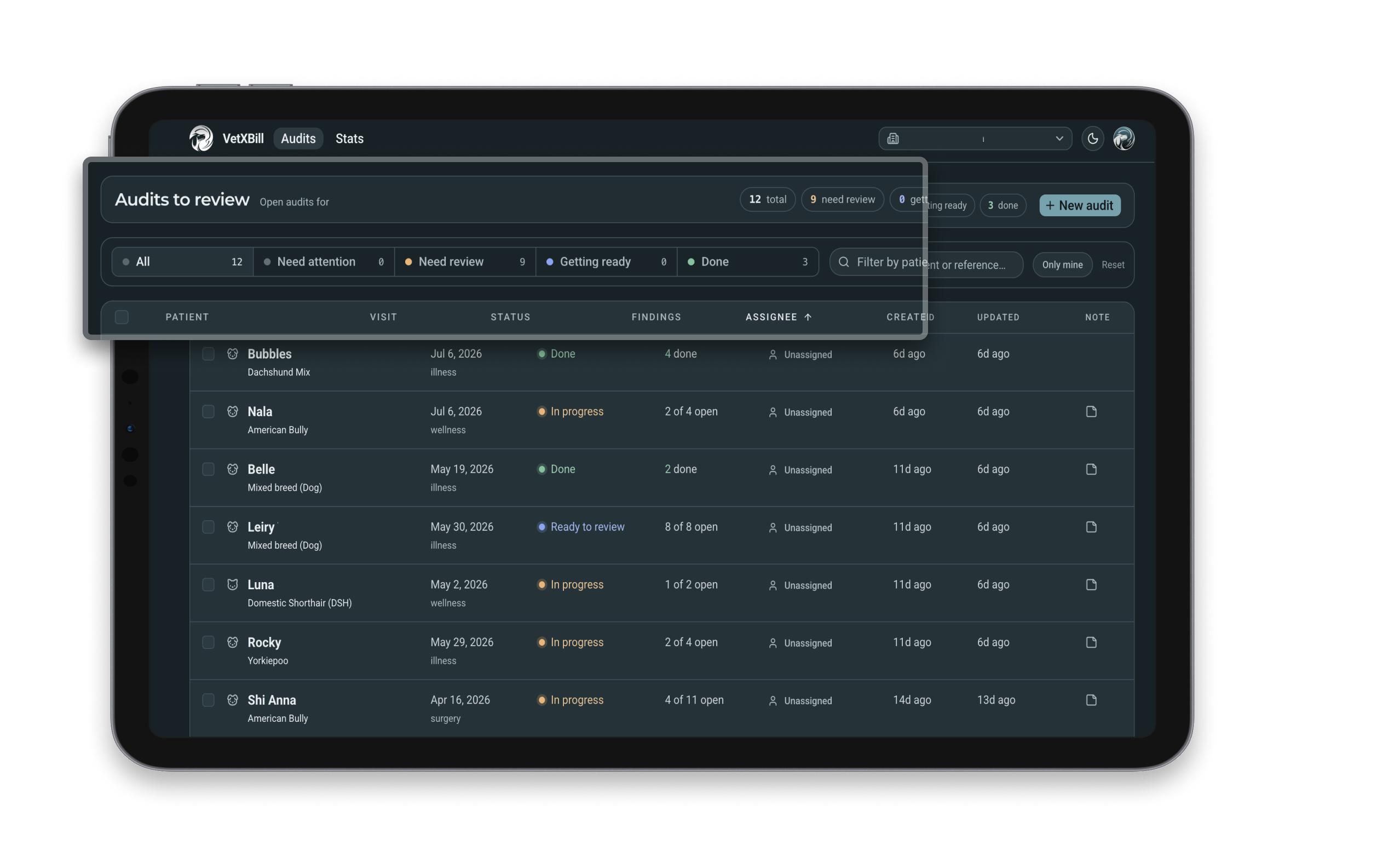Click the New audit button
The image size is (1400, 851).
coord(1080,205)
